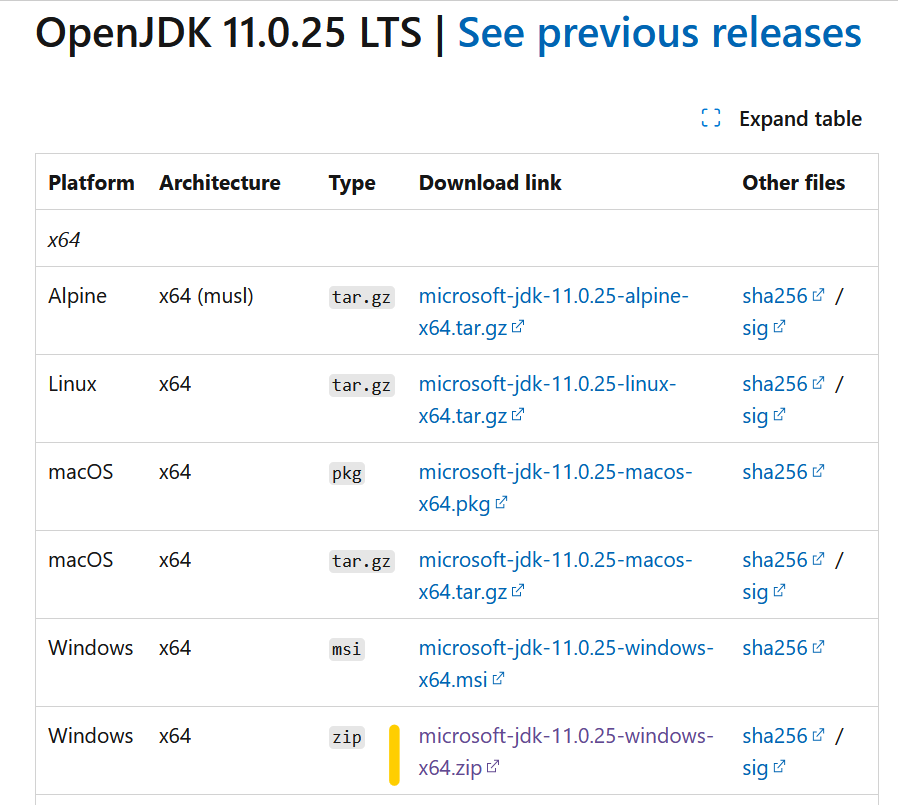Click external link icon after windows-x64.msi
This screenshot has height=805, width=898.
point(498,679)
